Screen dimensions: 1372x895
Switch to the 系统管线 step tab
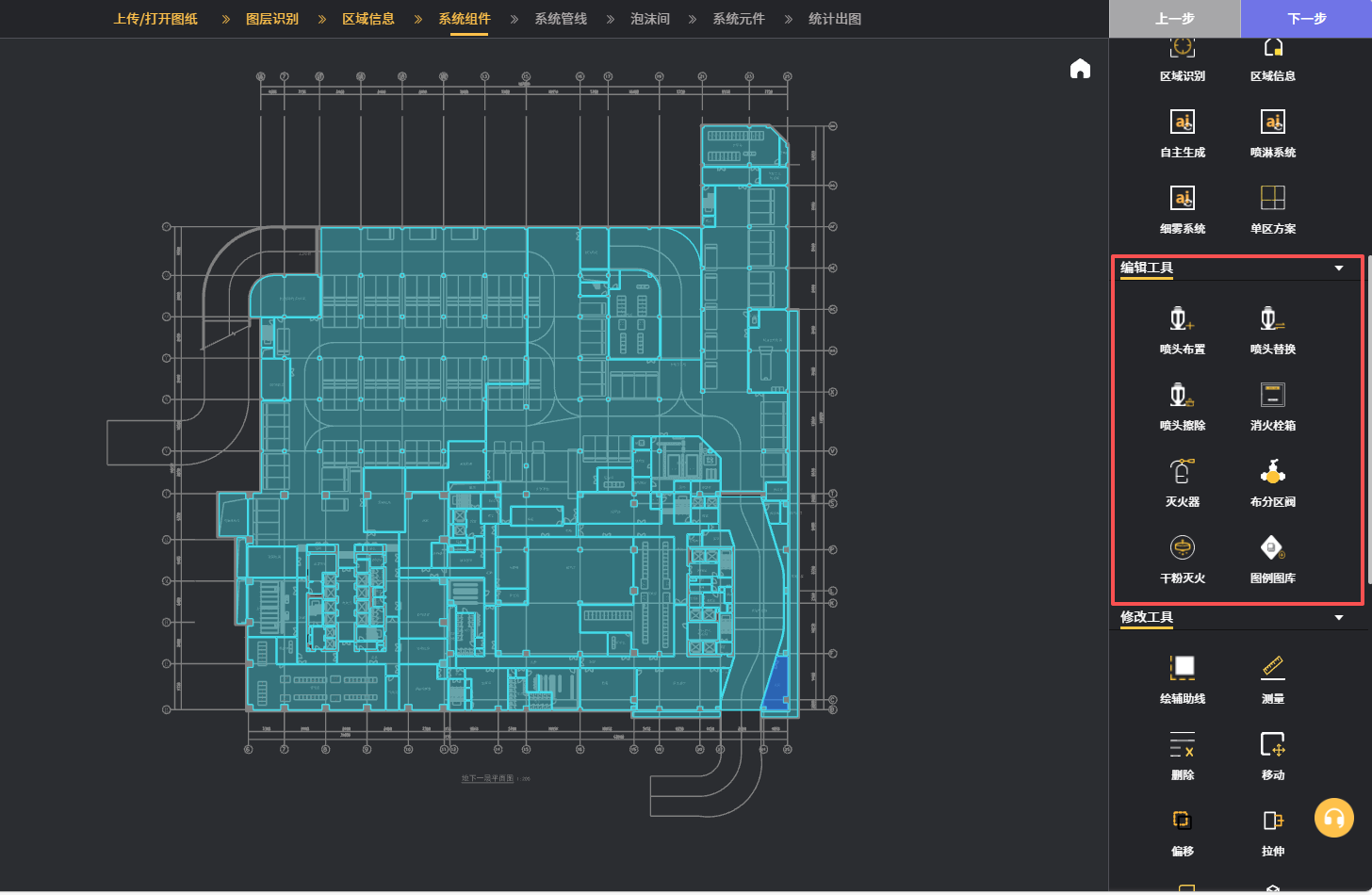560,19
